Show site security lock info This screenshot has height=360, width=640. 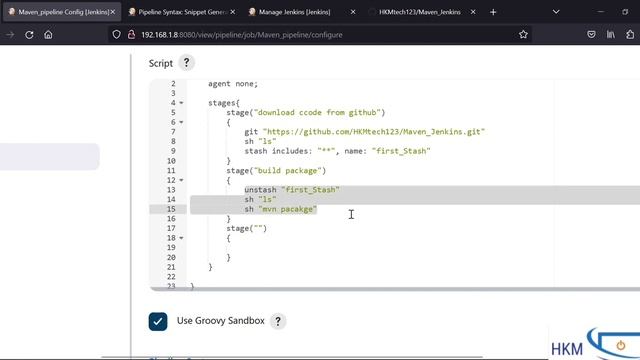pos(131,35)
